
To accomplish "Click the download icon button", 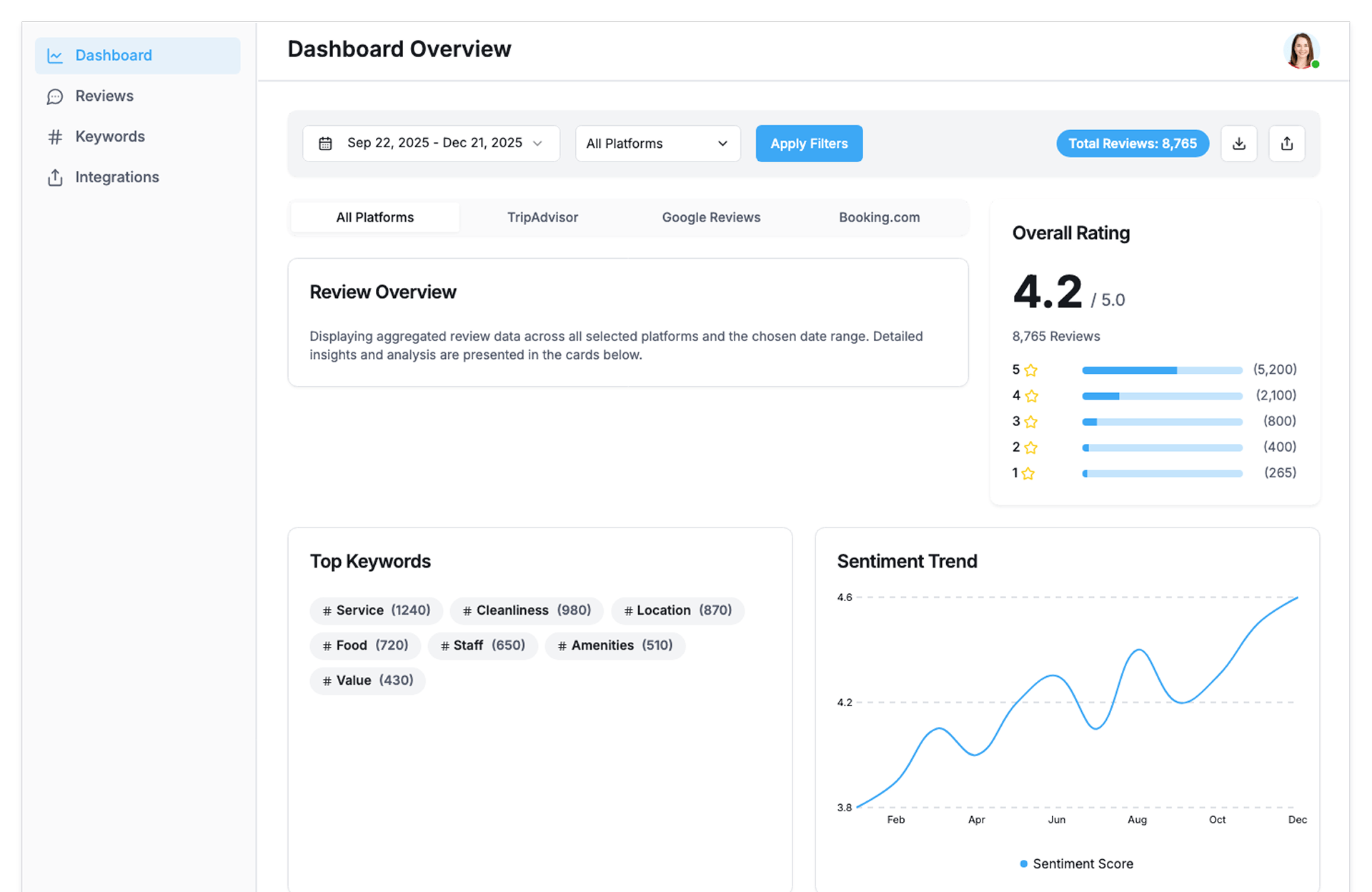I will [x=1238, y=144].
